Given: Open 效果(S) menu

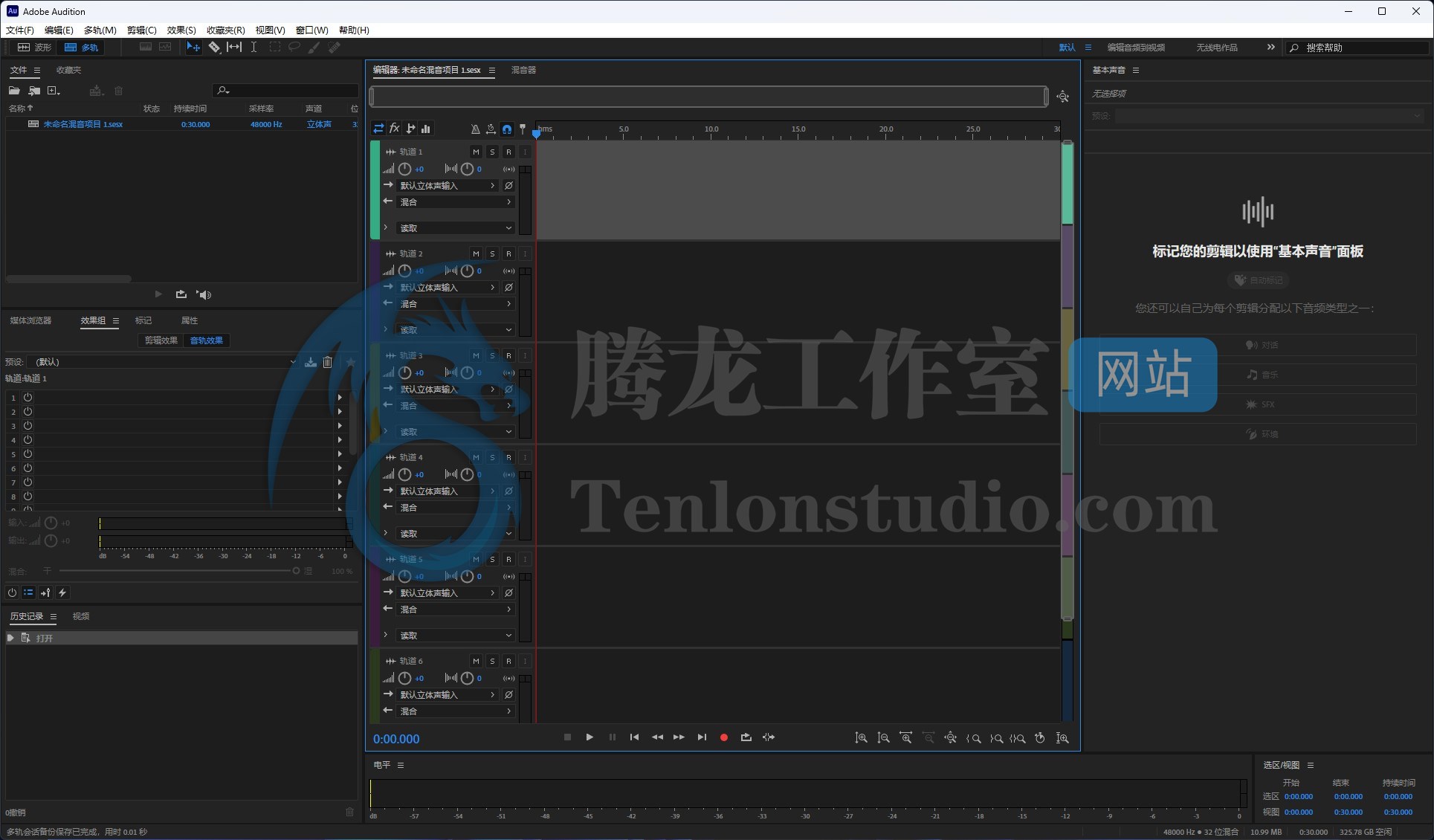Looking at the screenshot, I should pos(181,30).
